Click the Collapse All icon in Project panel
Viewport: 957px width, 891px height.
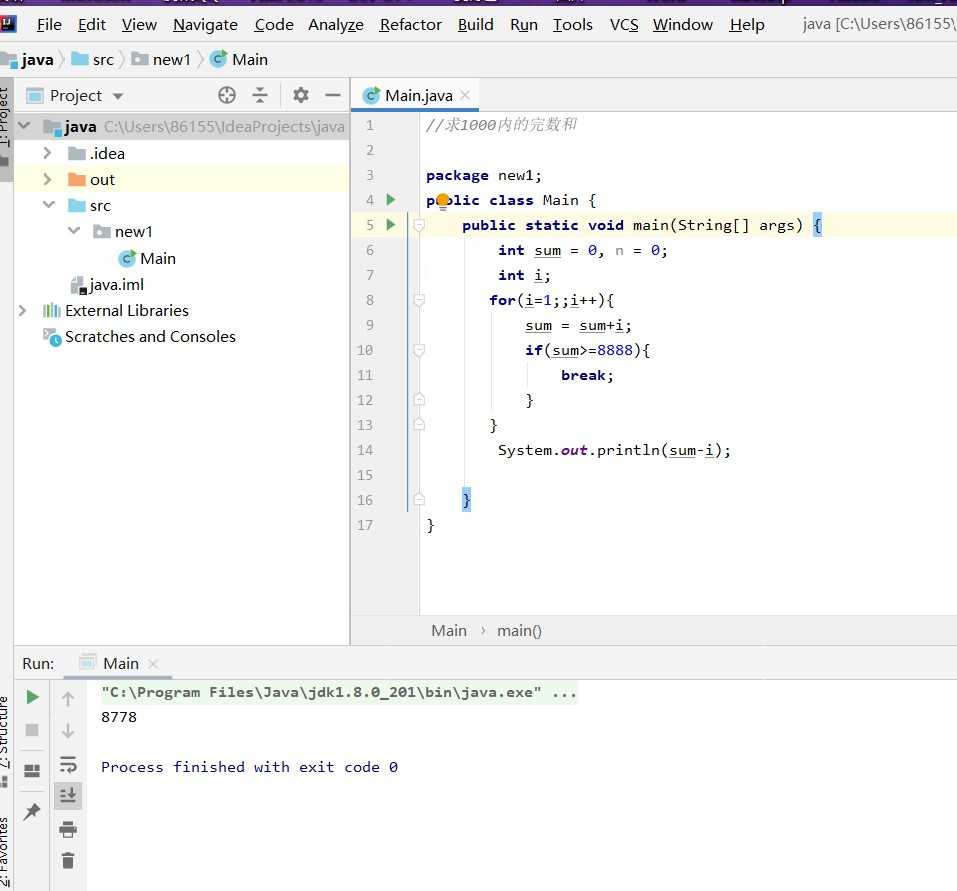coord(260,95)
